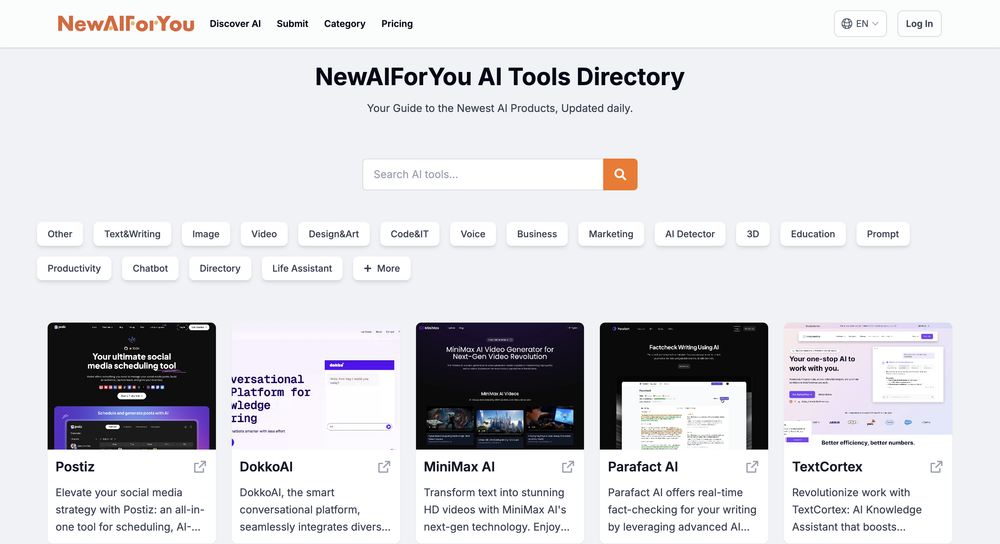This screenshot has width=1000, height=544.
Task: Select Life Assistant category
Action: click(x=302, y=268)
